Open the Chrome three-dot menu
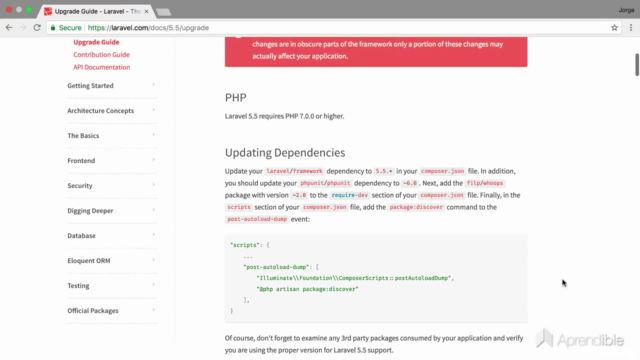640x360 pixels. pyautogui.click(x=631, y=28)
